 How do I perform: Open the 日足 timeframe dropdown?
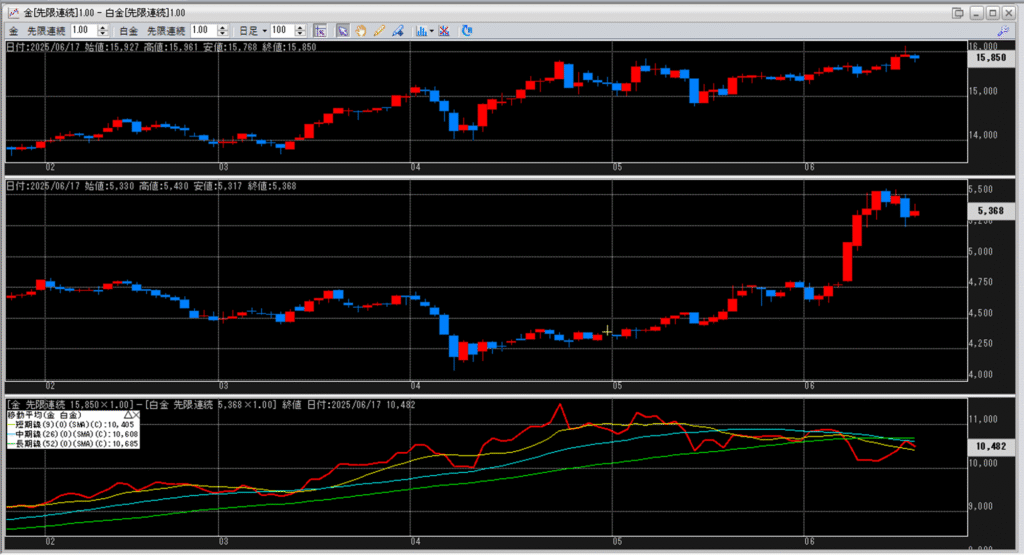253,31
